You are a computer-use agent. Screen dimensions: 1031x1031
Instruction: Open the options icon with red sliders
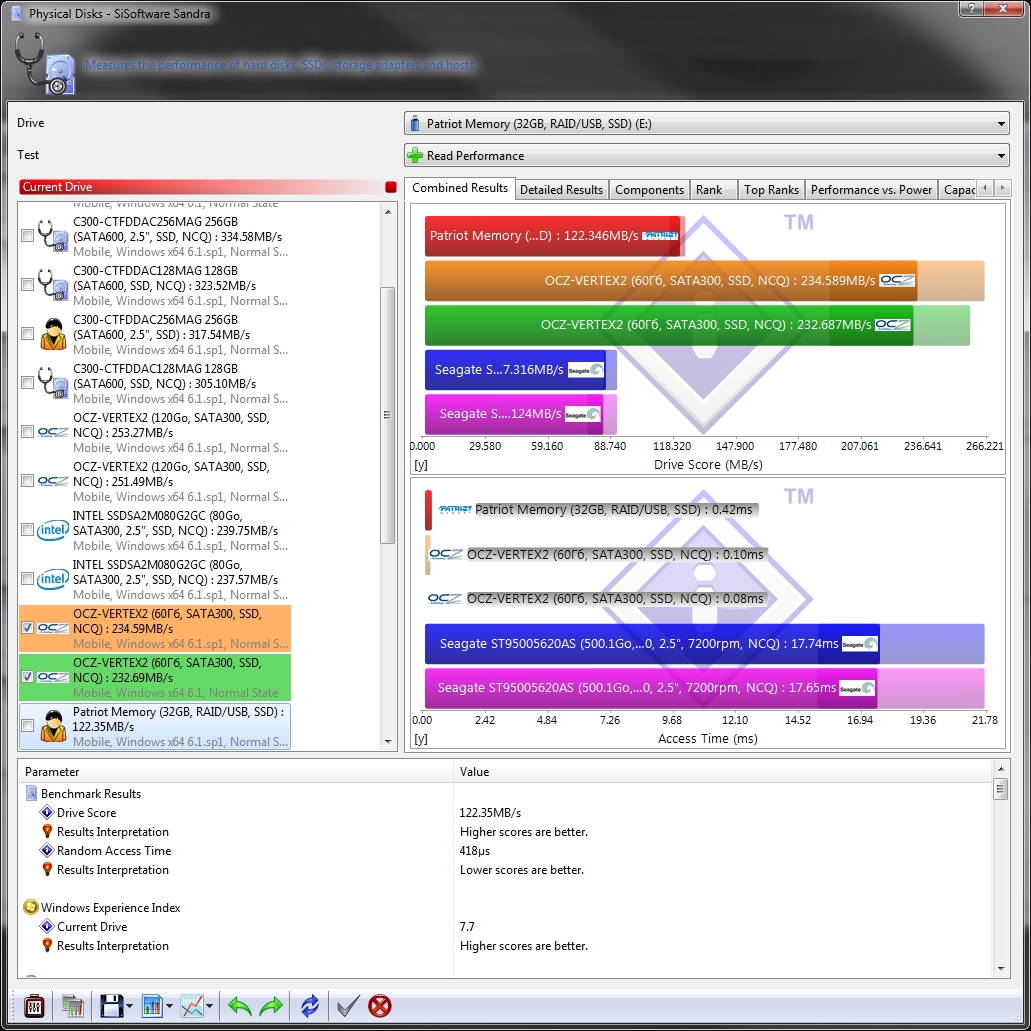34,1006
